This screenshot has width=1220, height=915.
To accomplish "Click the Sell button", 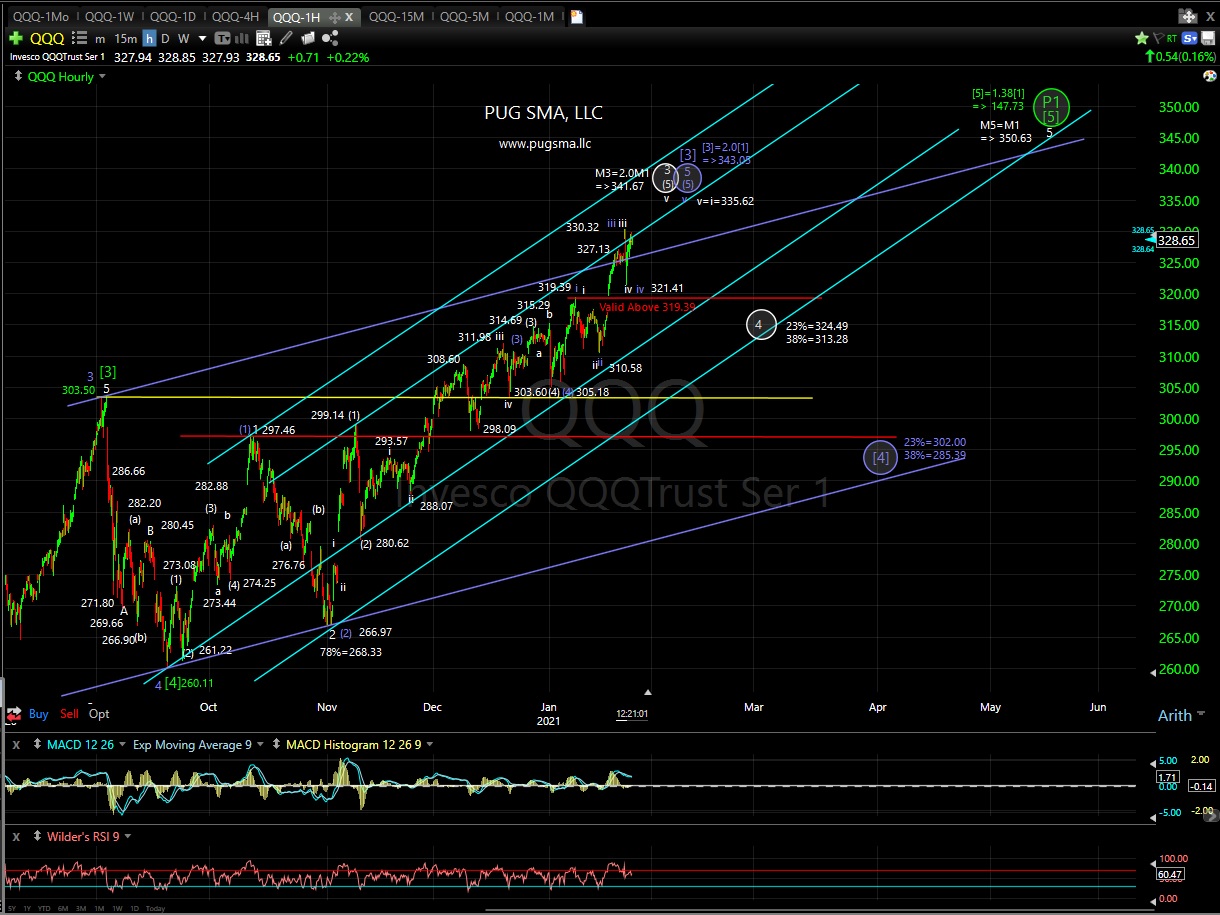I will pos(69,714).
